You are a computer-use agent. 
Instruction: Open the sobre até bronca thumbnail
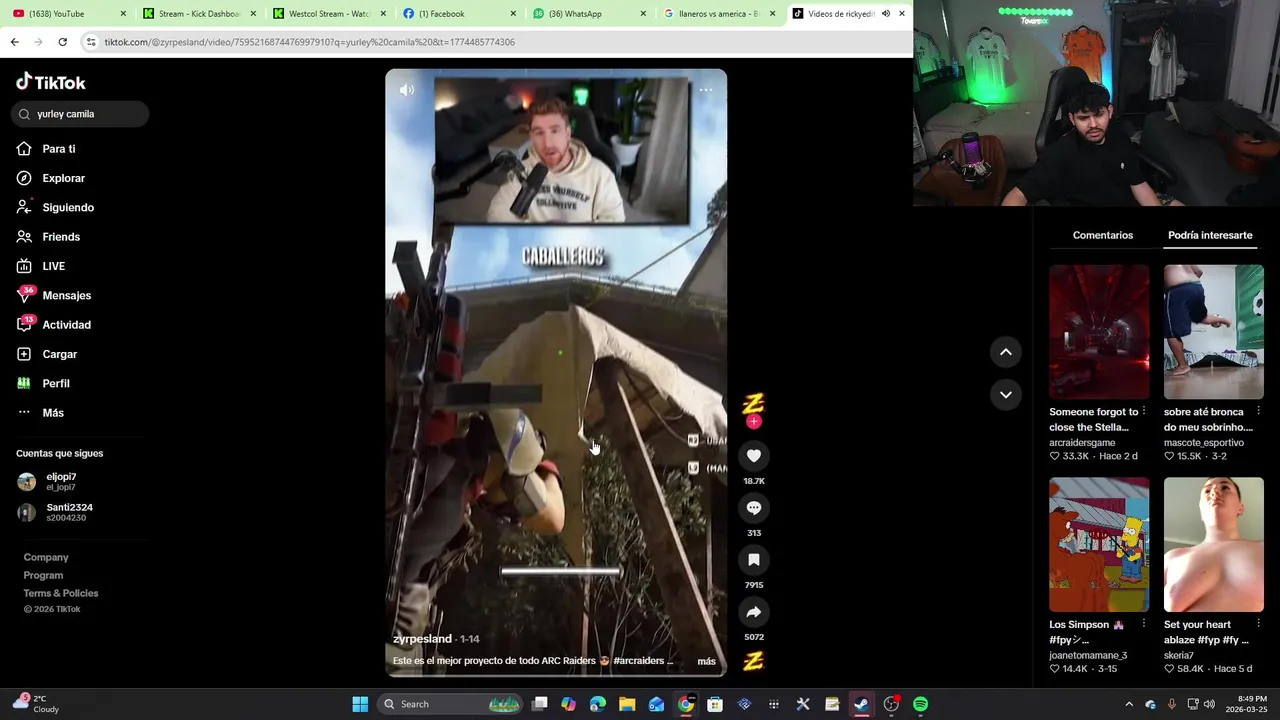click(1214, 332)
